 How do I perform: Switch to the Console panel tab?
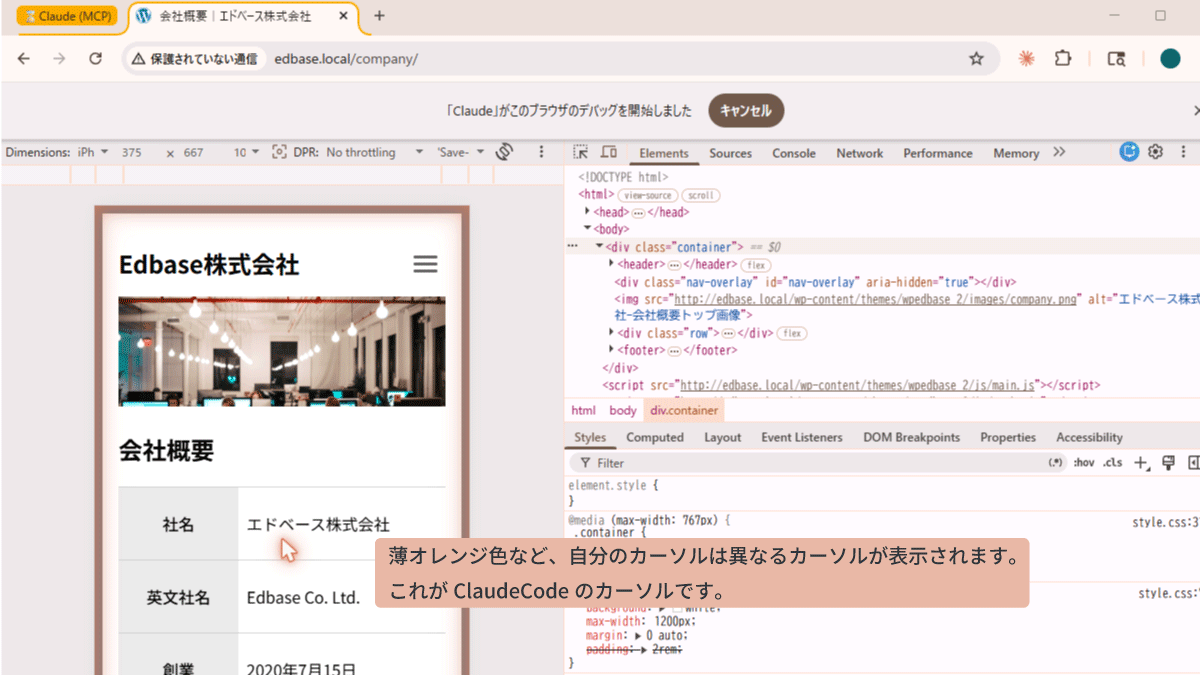click(794, 153)
